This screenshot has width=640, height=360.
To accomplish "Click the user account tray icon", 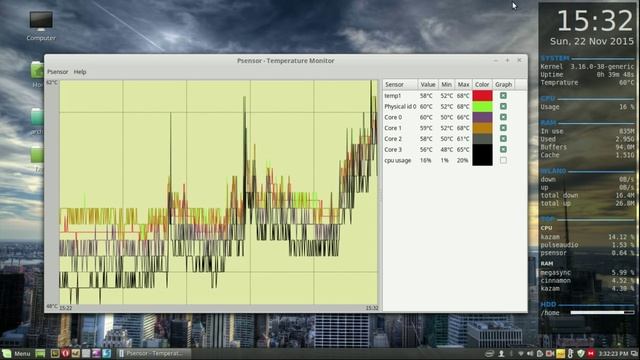I will click(x=501, y=353).
